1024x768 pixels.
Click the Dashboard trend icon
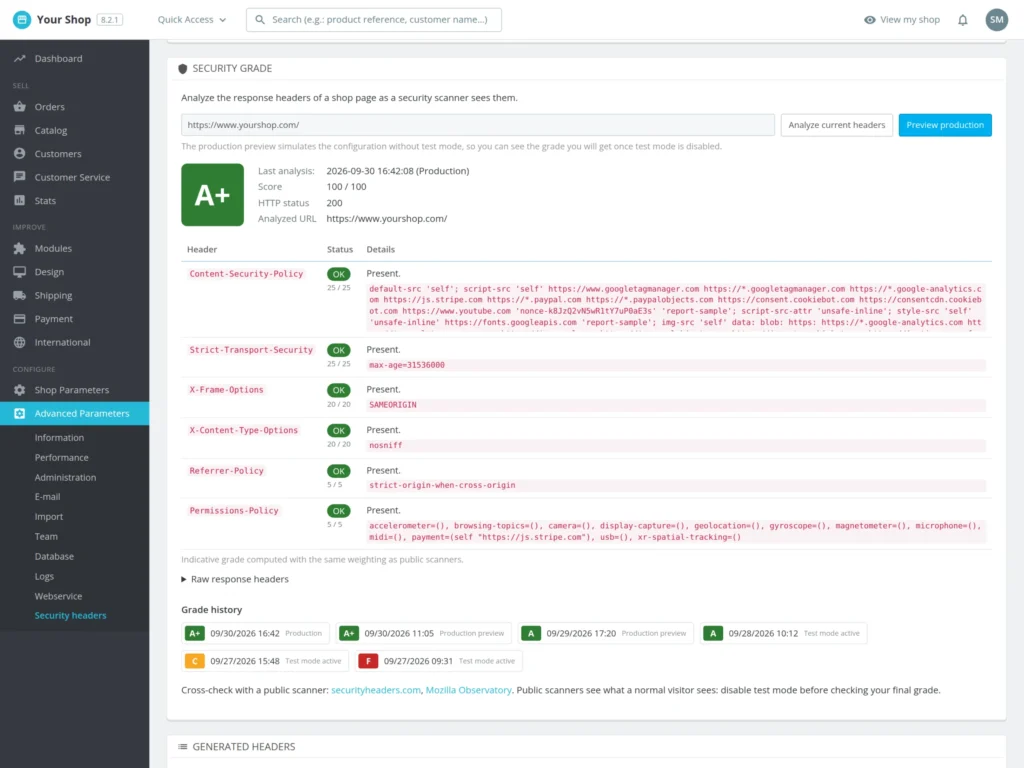tap(20, 59)
